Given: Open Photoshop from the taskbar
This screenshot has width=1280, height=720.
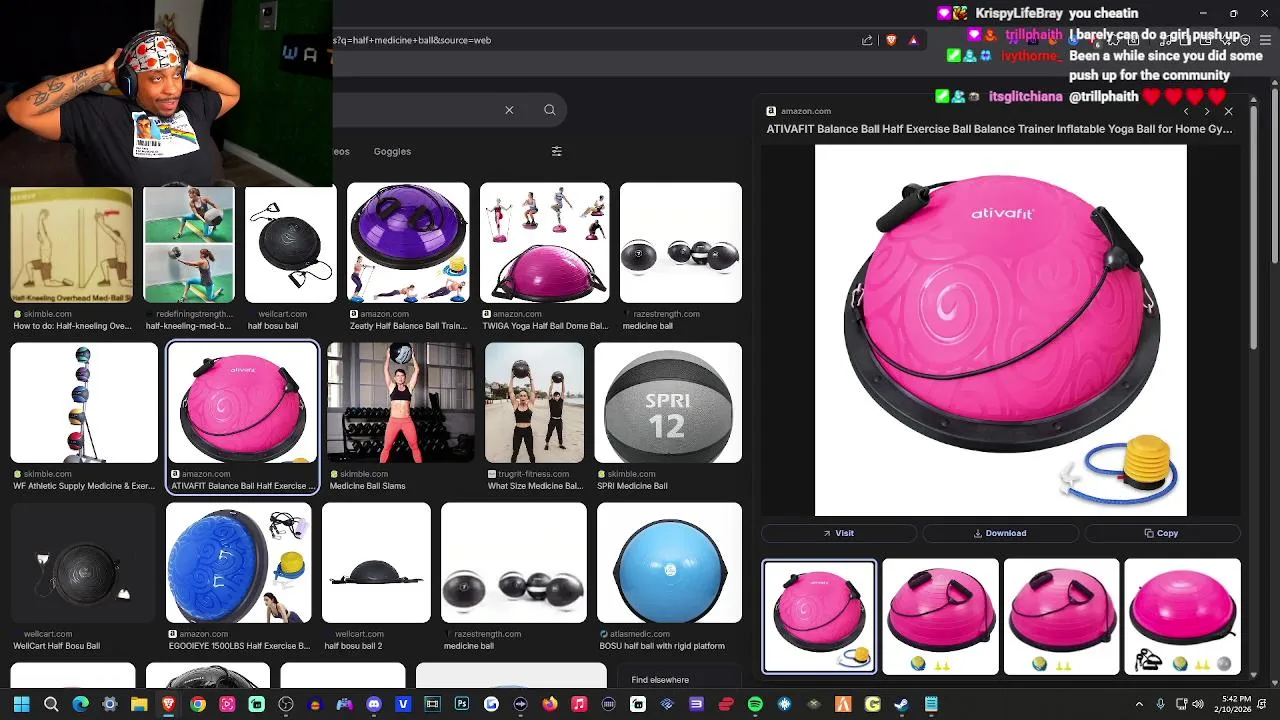Looking at the screenshot, I should point(462,705).
